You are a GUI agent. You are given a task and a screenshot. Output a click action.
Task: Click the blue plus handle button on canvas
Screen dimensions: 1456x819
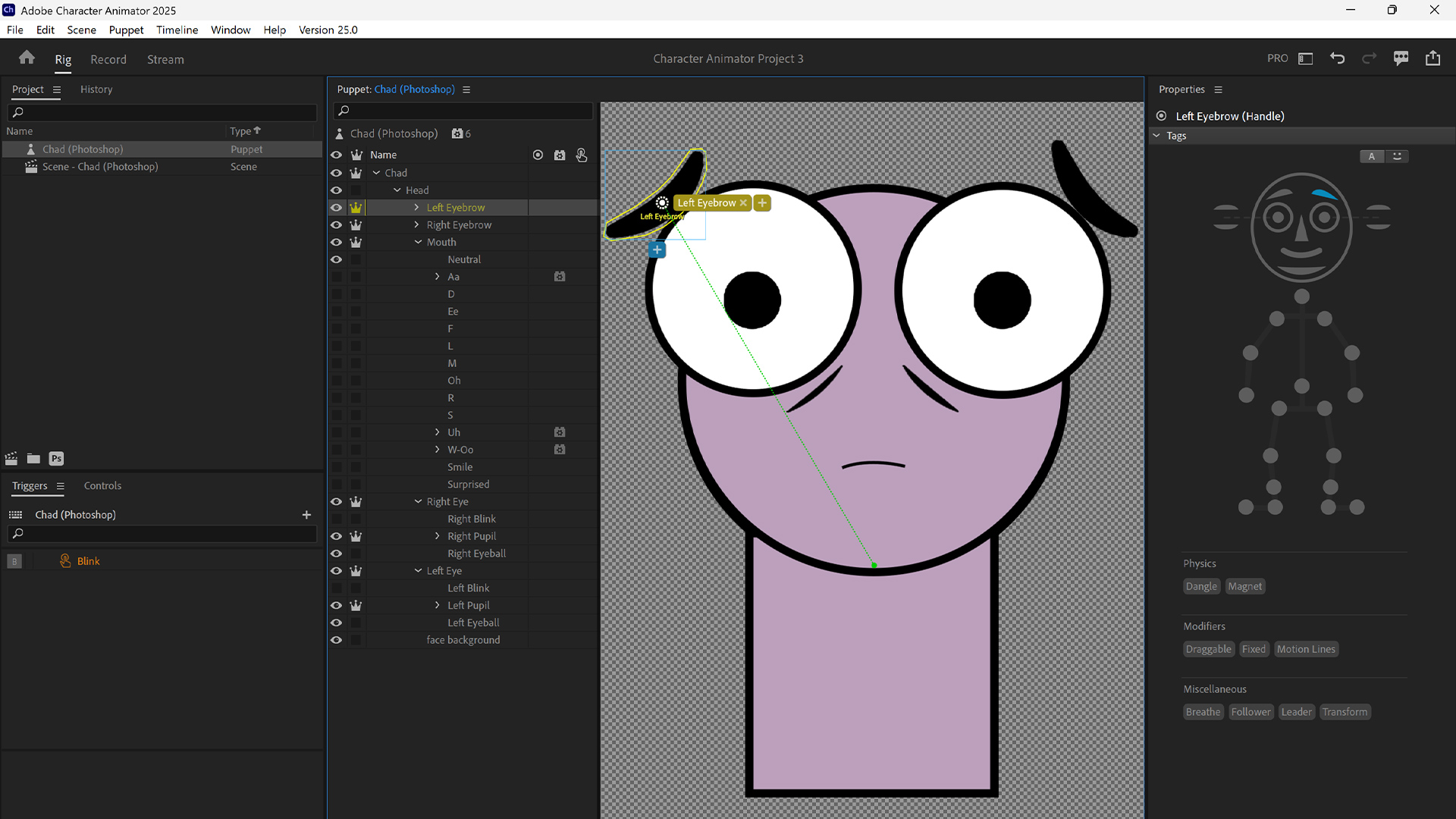(657, 249)
